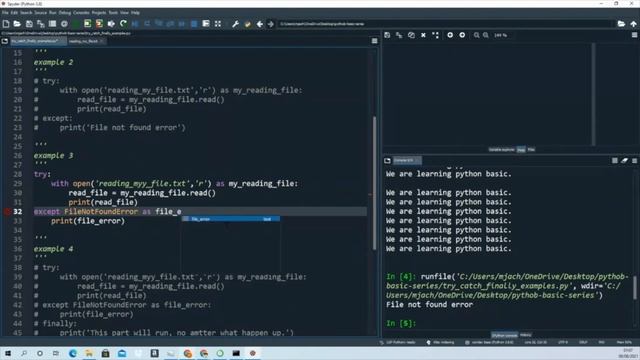Open the Consoles menu
Viewport: 640px width, 360px height.
[x=81, y=13]
